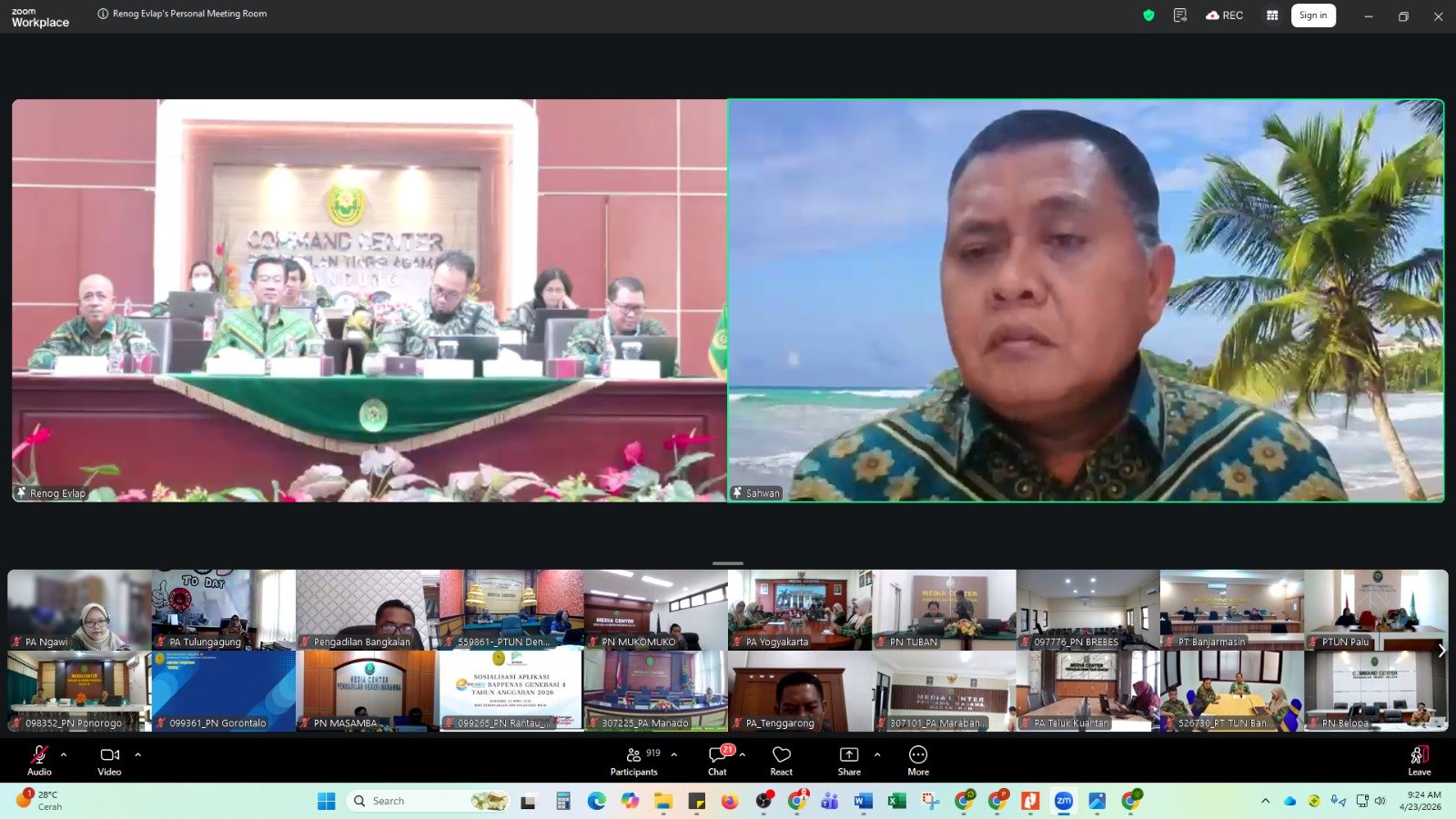Select the PA Yogyakarta participant thumbnail
1456x819 pixels.
click(x=799, y=610)
